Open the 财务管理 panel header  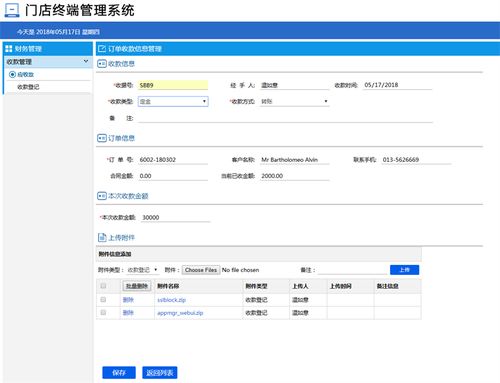tap(48, 49)
